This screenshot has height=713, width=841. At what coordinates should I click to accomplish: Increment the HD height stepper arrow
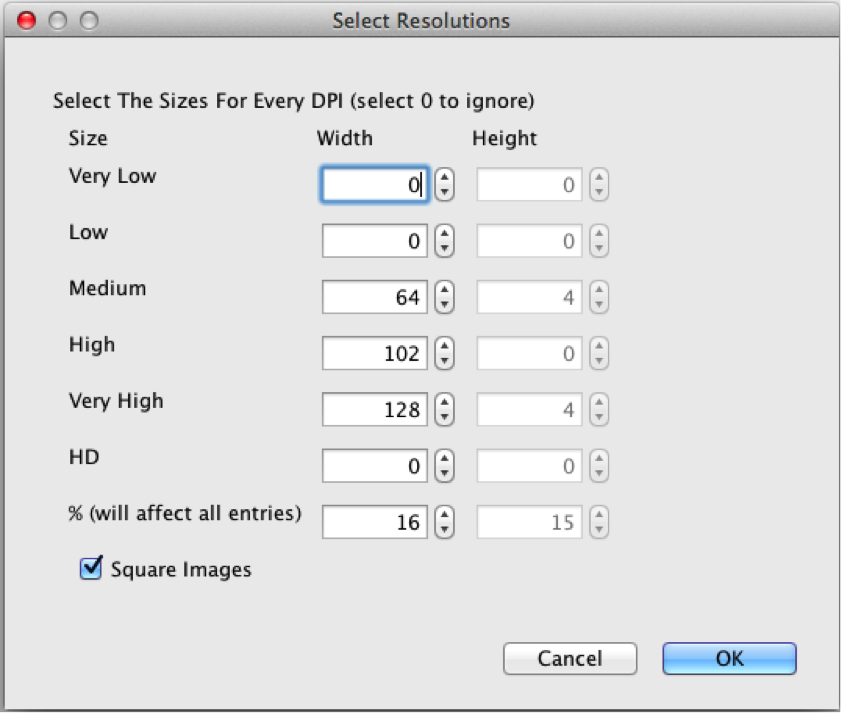coord(597,459)
